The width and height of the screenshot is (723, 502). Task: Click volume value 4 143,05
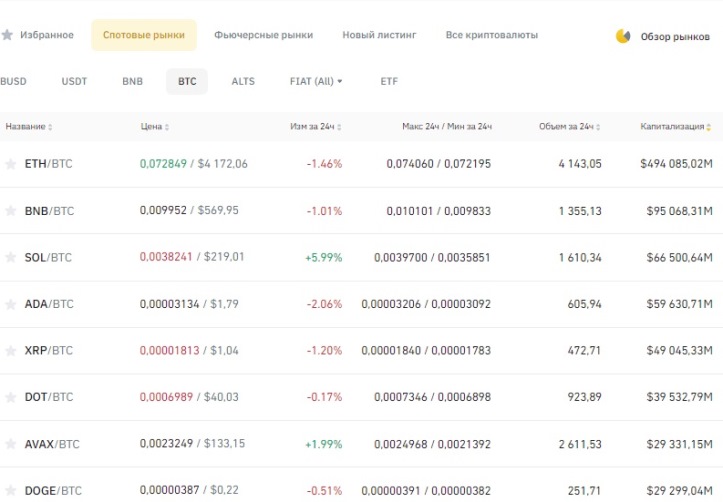click(580, 164)
